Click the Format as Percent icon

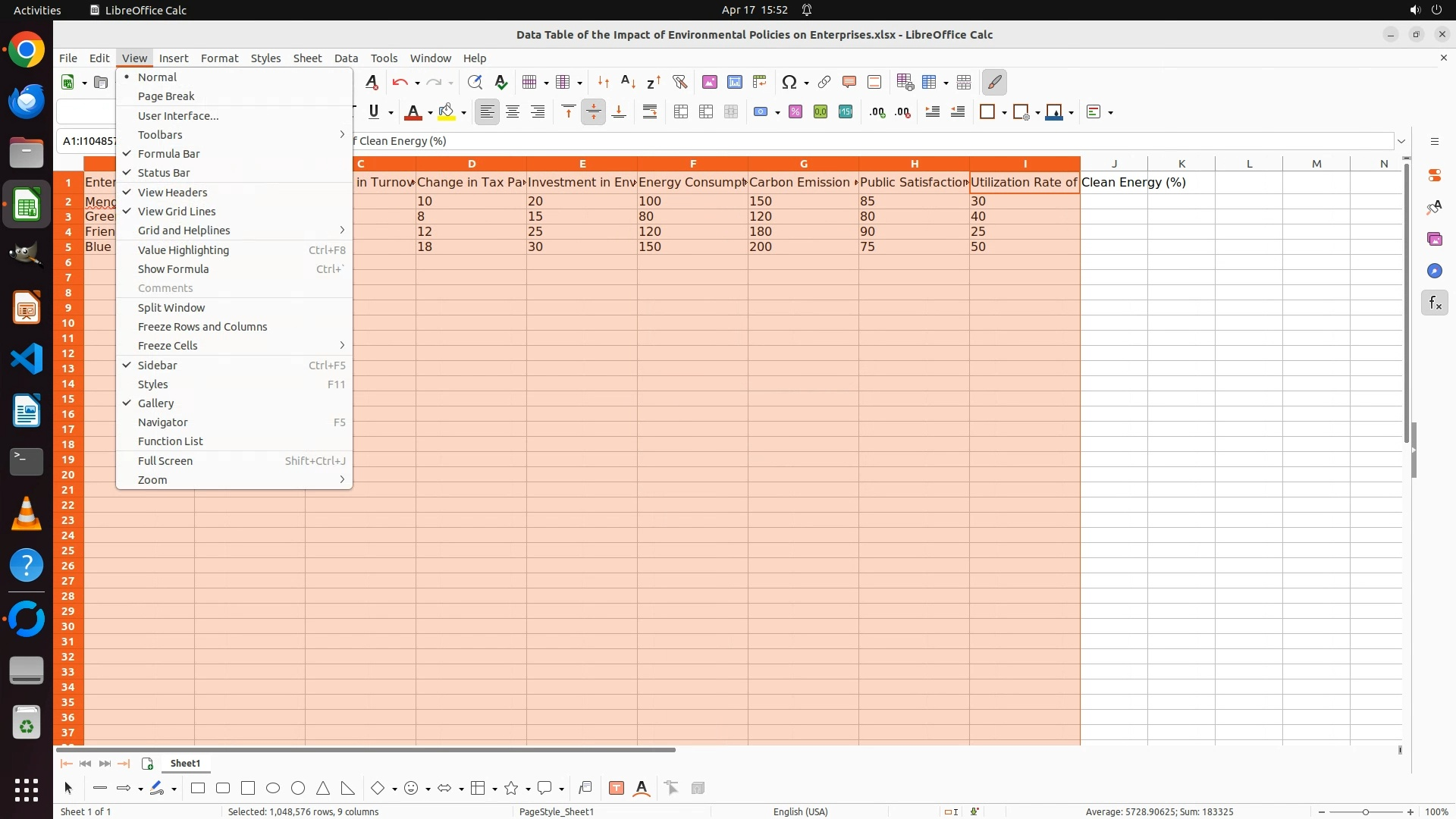795,112
